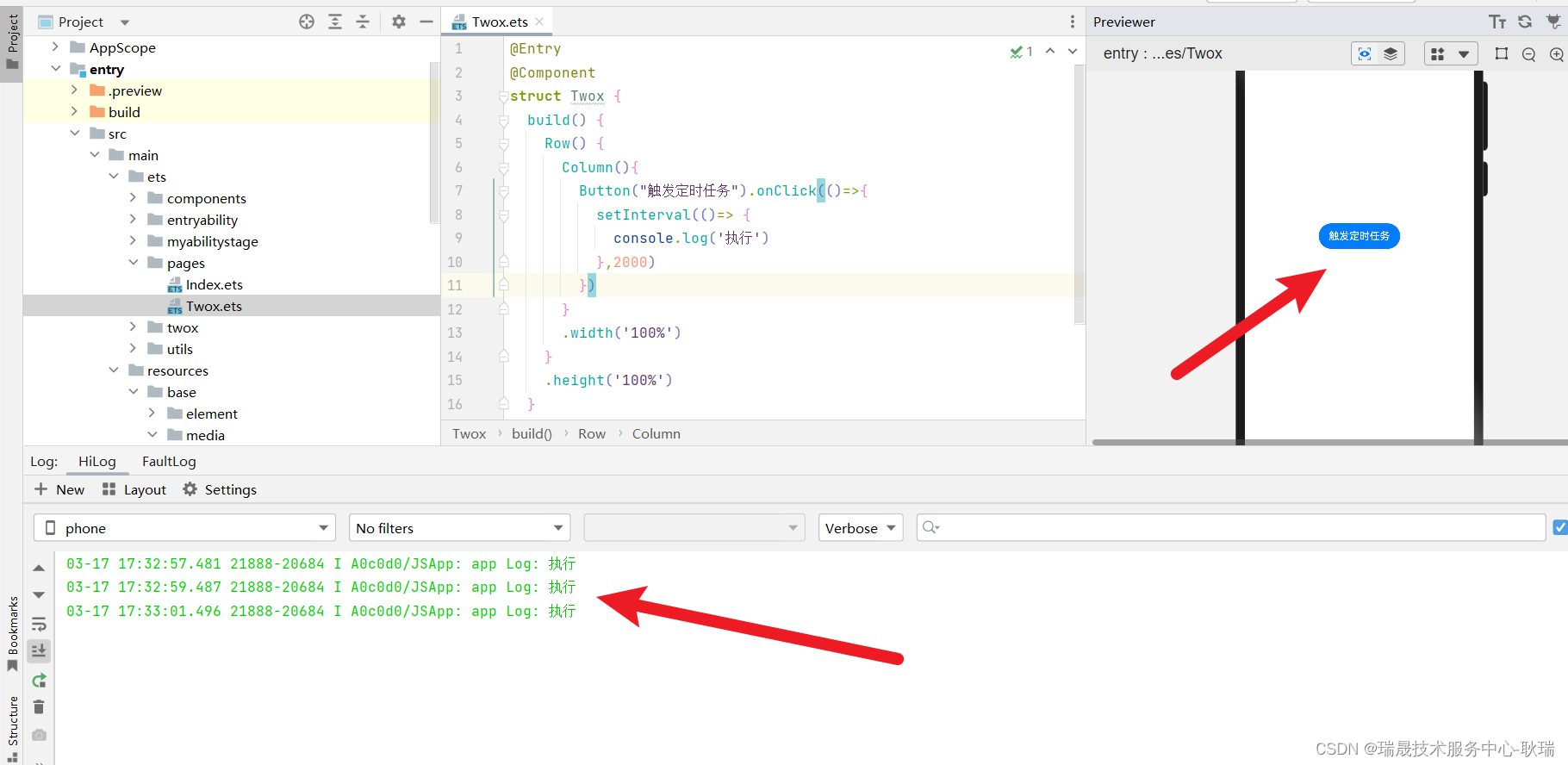Expand the build folder
The width and height of the screenshot is (1568, 765).
click(x=74, y=111)
